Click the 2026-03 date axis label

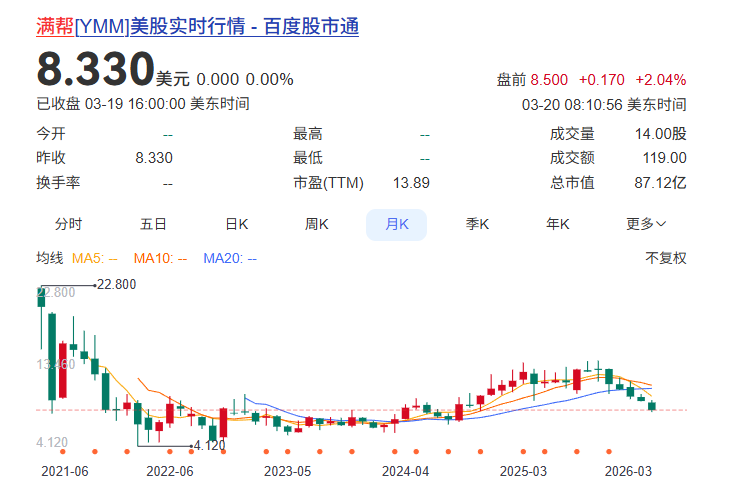click(628, 471)
